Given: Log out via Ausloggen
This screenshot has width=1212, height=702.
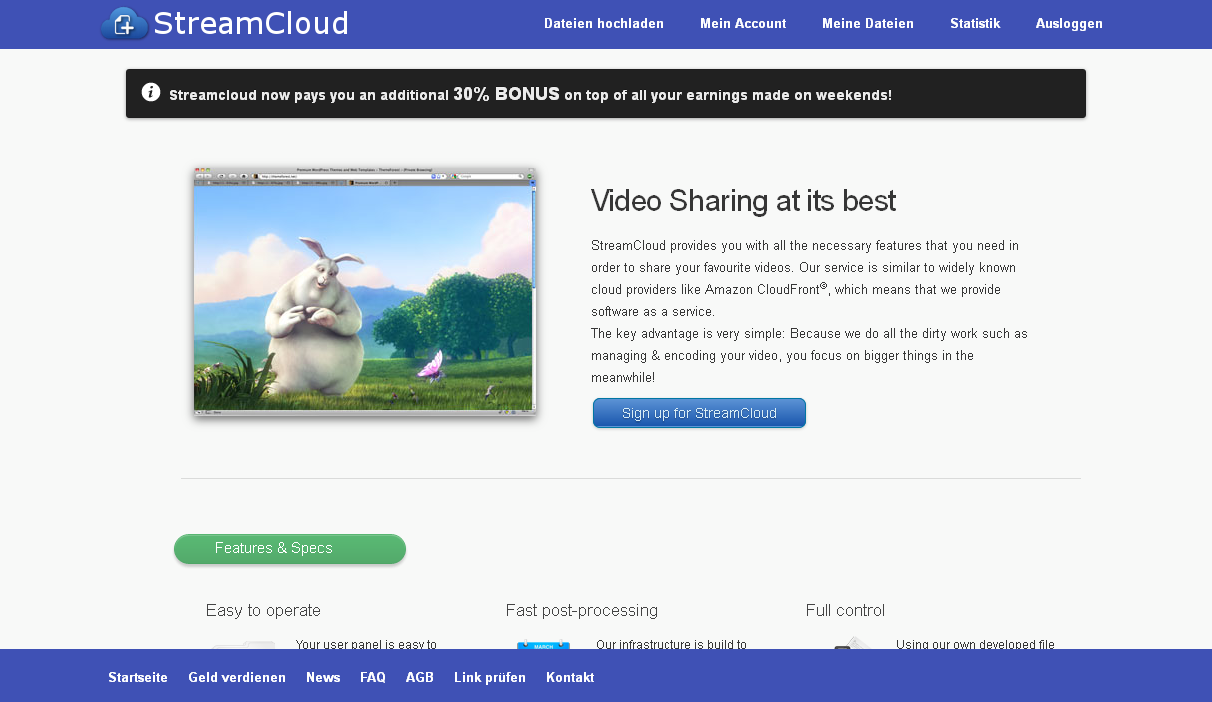Looking at the screenshot, I should (1069, 24).
